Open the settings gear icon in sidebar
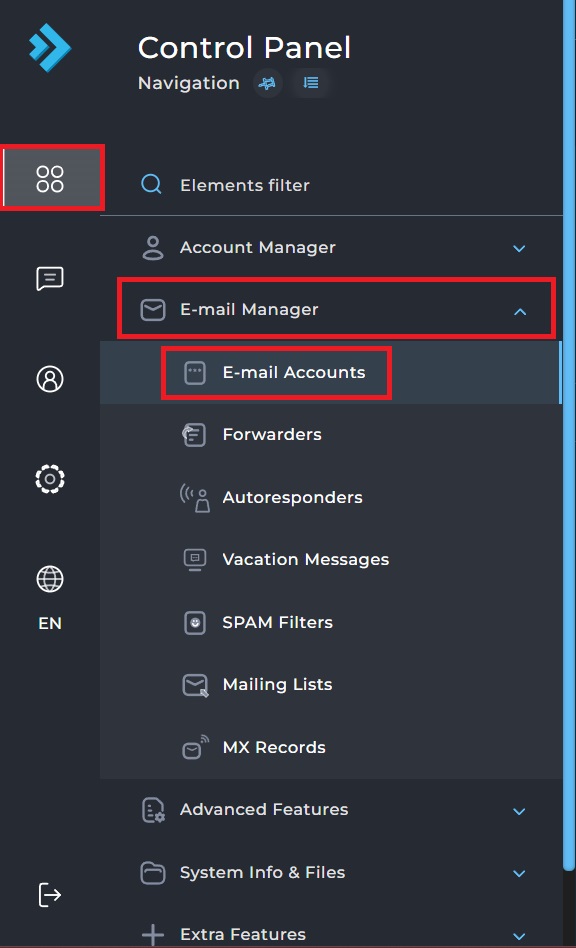The height and width of the screenshot is (948, 576). pos(50,479)
